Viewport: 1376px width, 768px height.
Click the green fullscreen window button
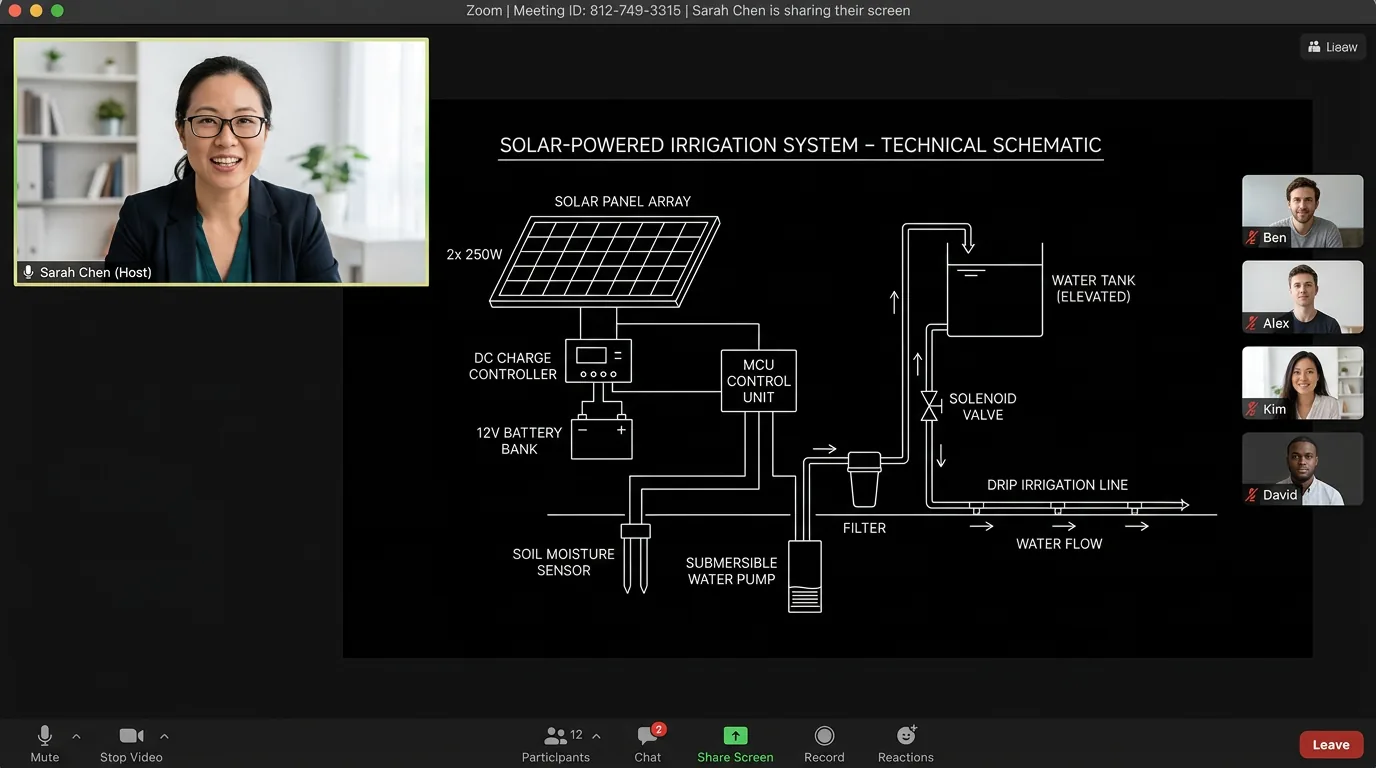57,11
